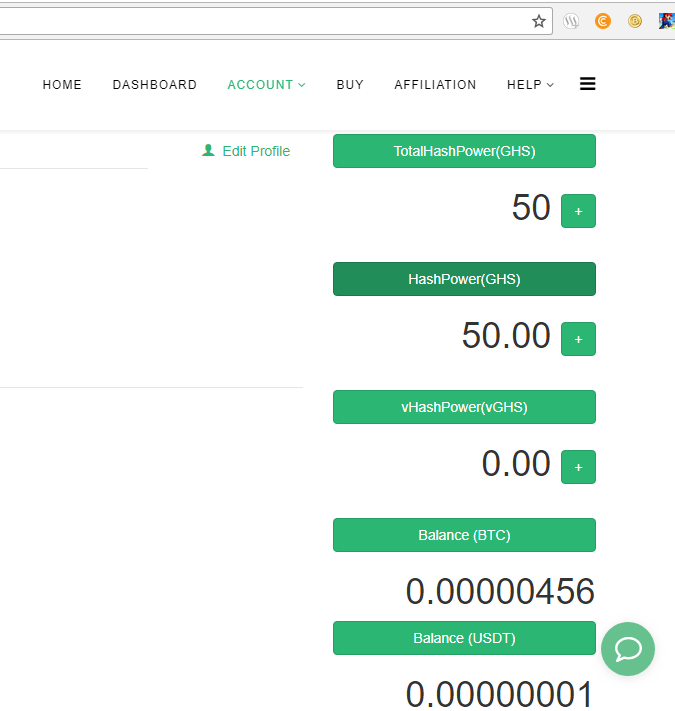675x711 pixels.
Task: Click the orange C extension icon
Action: pyautogui.click(x=602, y=21)
